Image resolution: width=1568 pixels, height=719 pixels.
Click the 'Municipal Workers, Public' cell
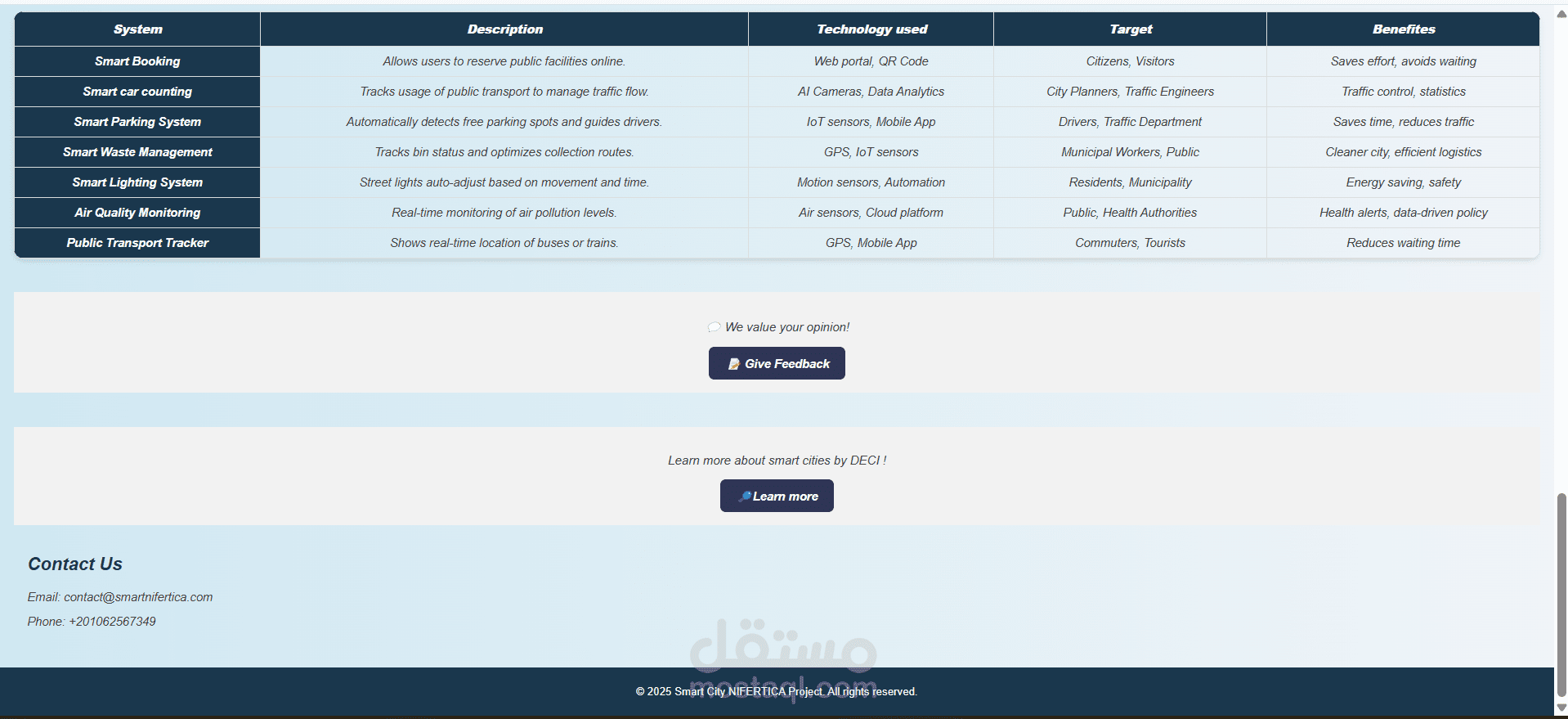tap(1131, 152)
